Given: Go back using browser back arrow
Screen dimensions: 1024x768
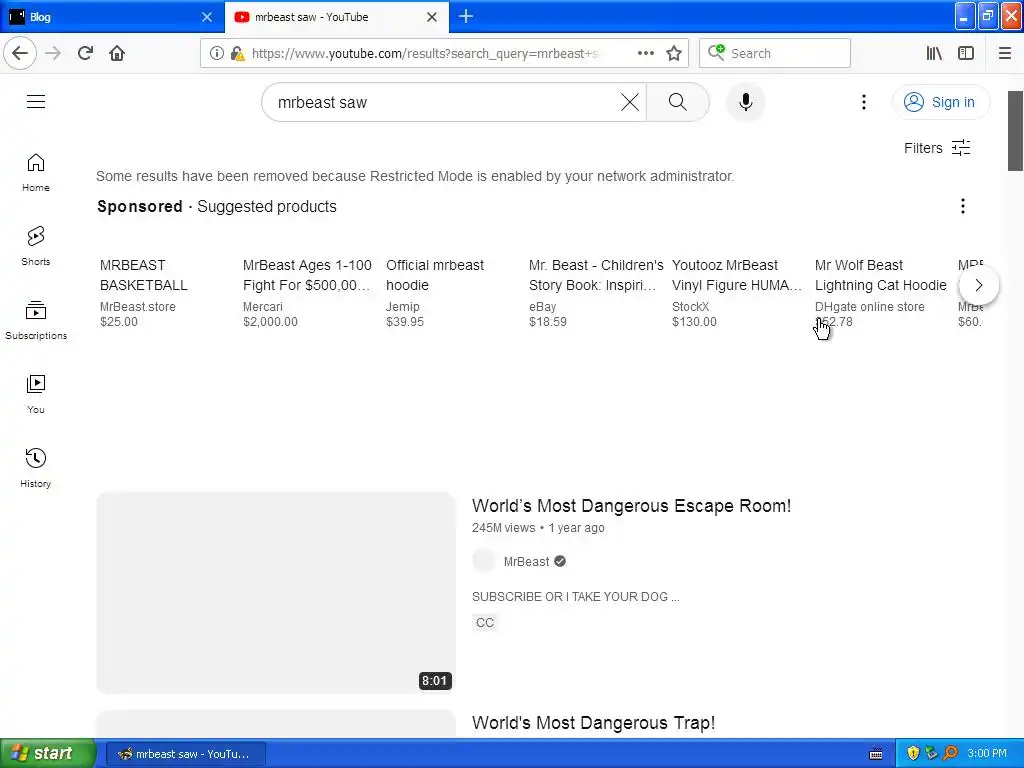Looking at the screenshot, I should point(20,53).
